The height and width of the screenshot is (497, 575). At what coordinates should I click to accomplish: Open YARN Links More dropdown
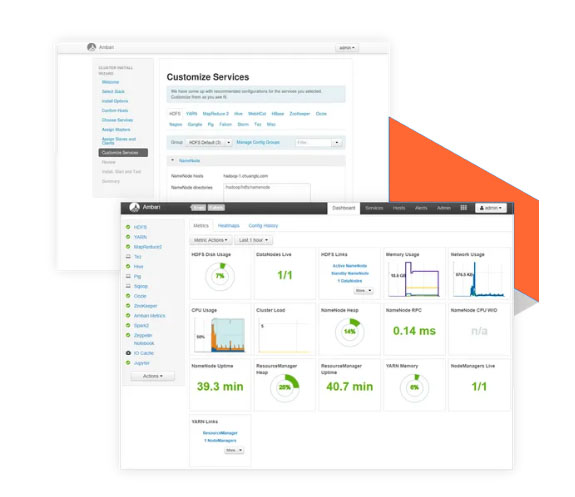coord(234,450)
